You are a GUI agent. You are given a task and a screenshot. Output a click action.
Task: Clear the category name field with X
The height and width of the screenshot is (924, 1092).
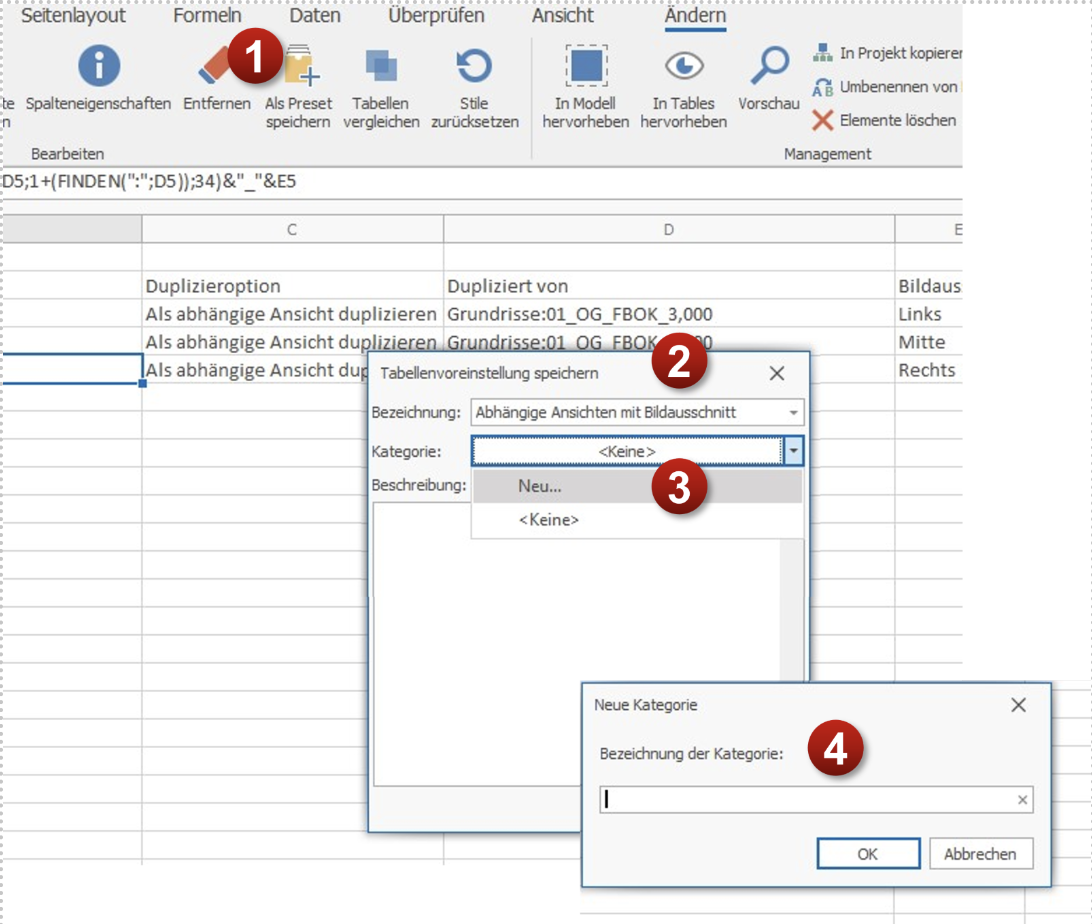pos(1022,800)
